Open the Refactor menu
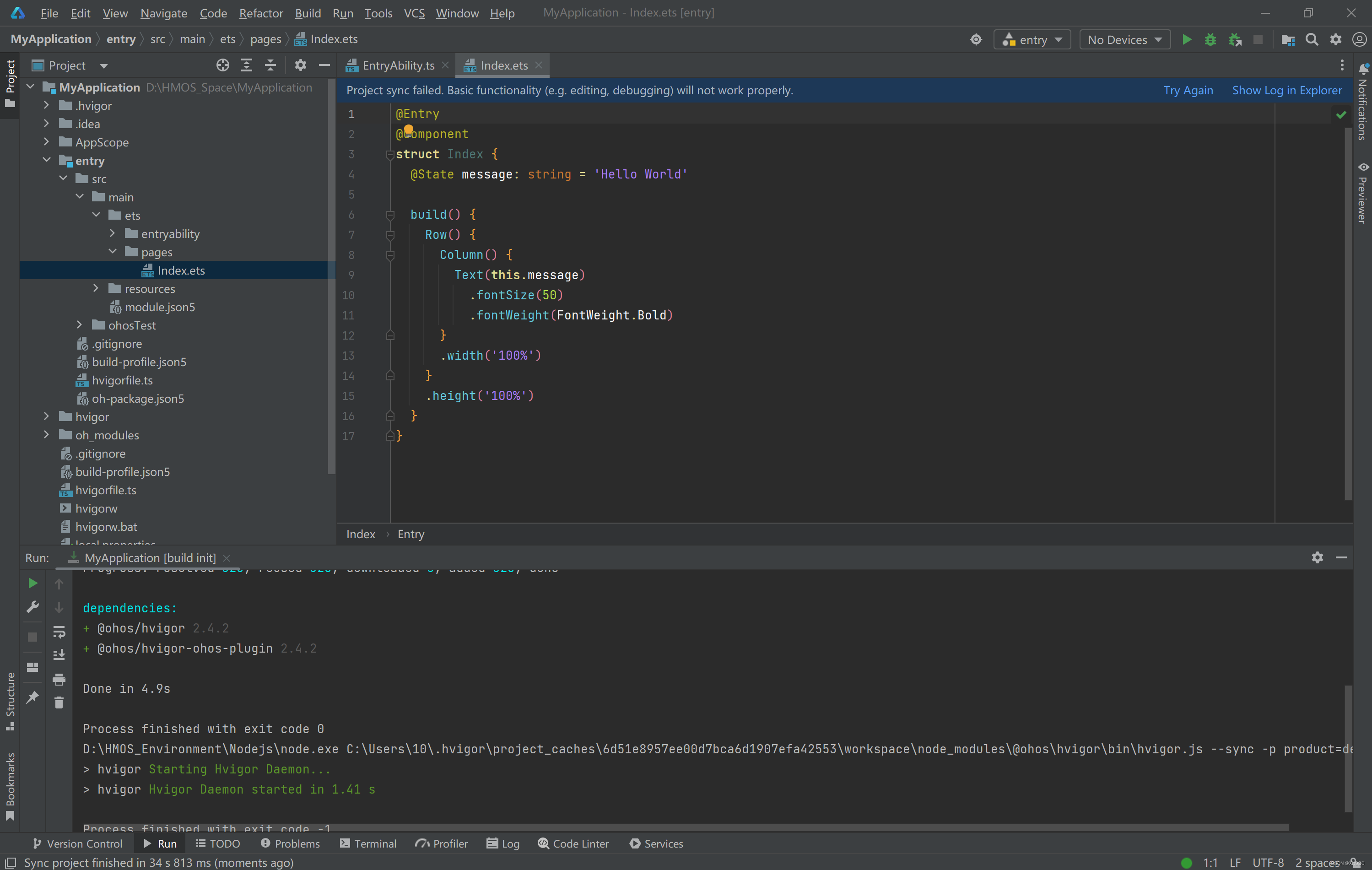Screen dimensions: 1372x870 click(x=260, y=12)
